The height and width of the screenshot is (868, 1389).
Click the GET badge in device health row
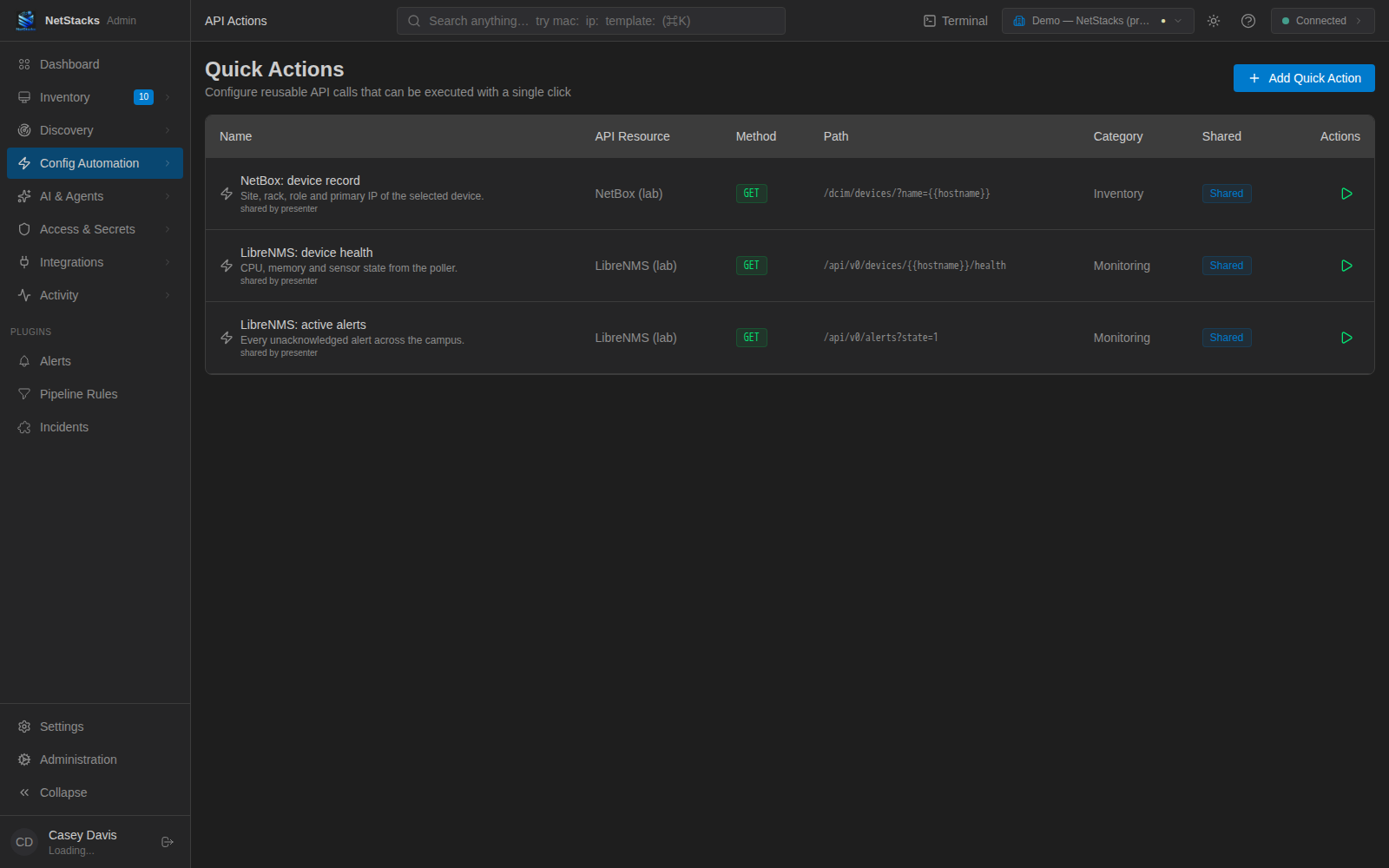752,266
